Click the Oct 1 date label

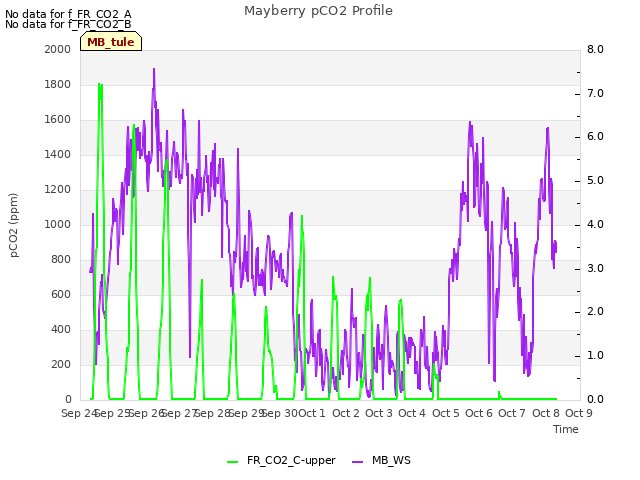tap(312, 413)
